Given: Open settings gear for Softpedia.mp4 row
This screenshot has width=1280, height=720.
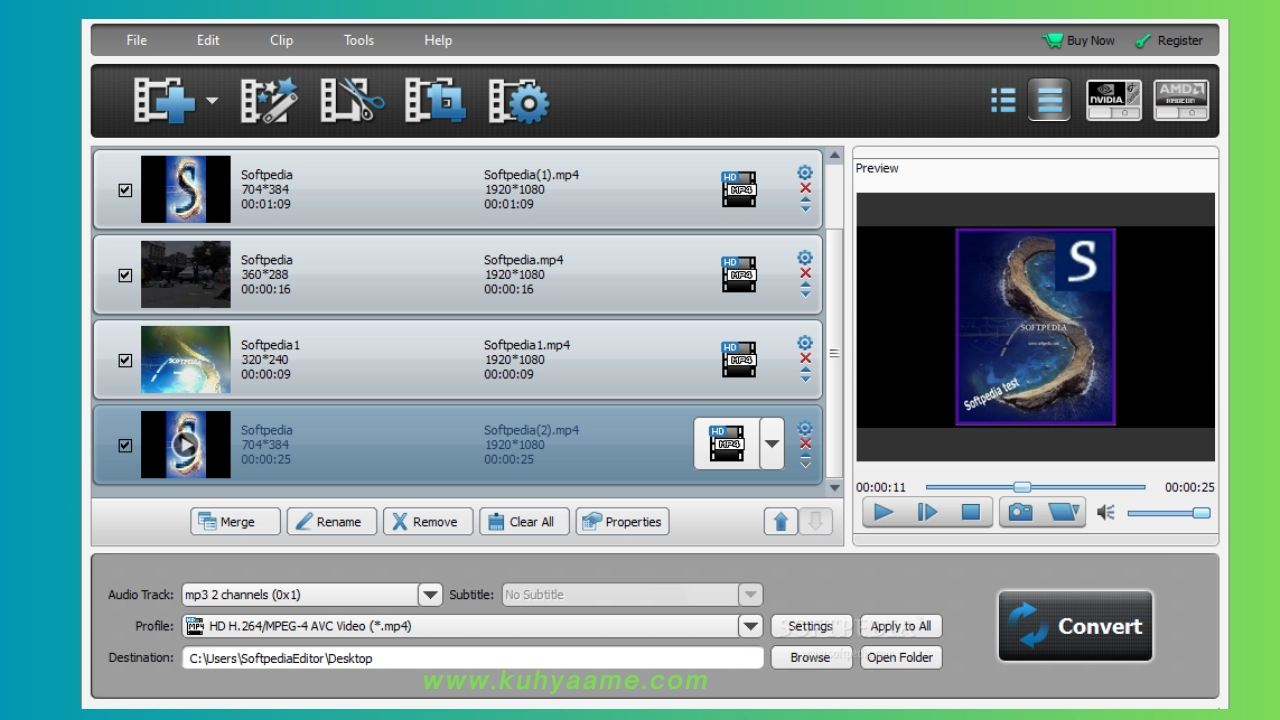Looking at the screenshot, I should [x=805, y=258].
